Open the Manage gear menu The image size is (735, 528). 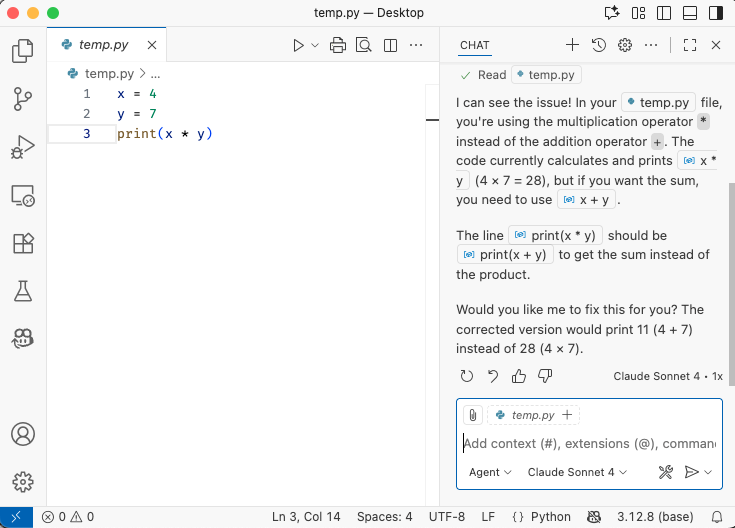tap(22, 482)
